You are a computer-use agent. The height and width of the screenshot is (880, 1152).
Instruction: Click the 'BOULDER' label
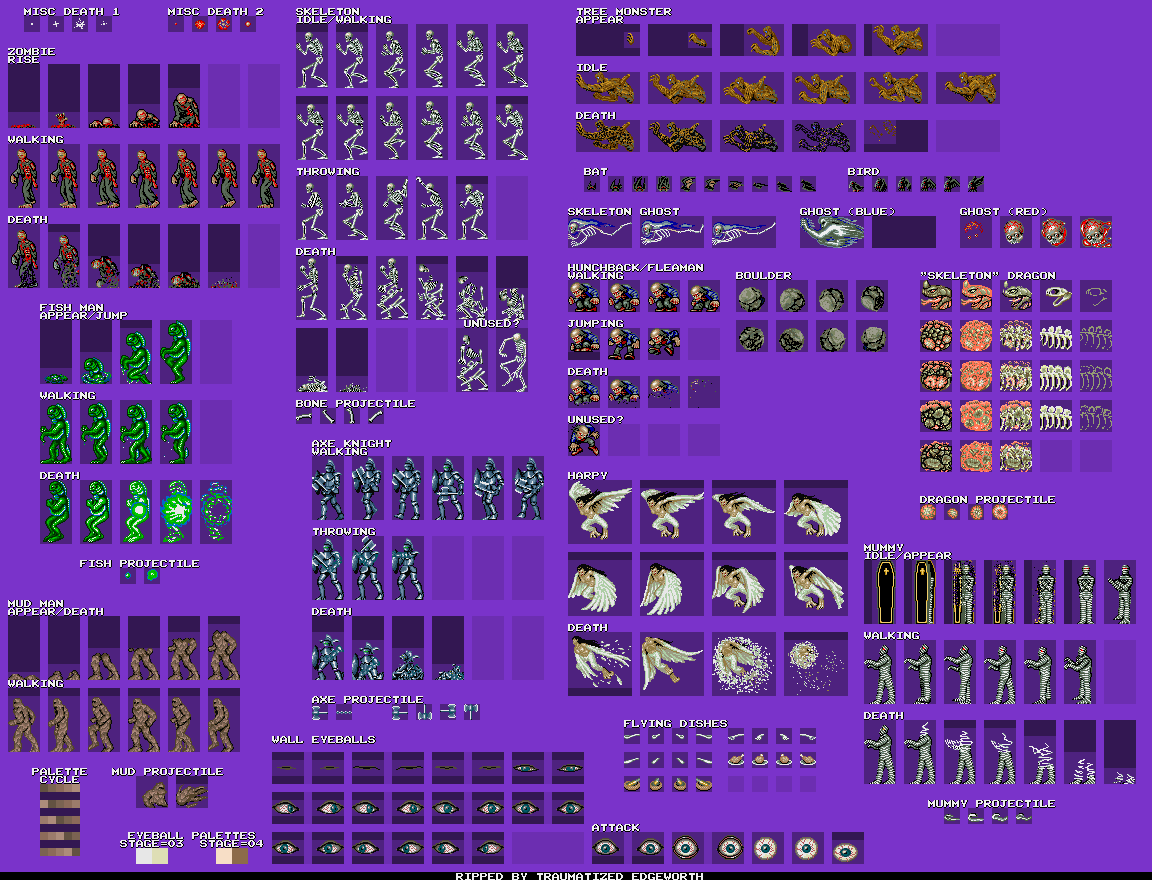(x=763, y=275)
